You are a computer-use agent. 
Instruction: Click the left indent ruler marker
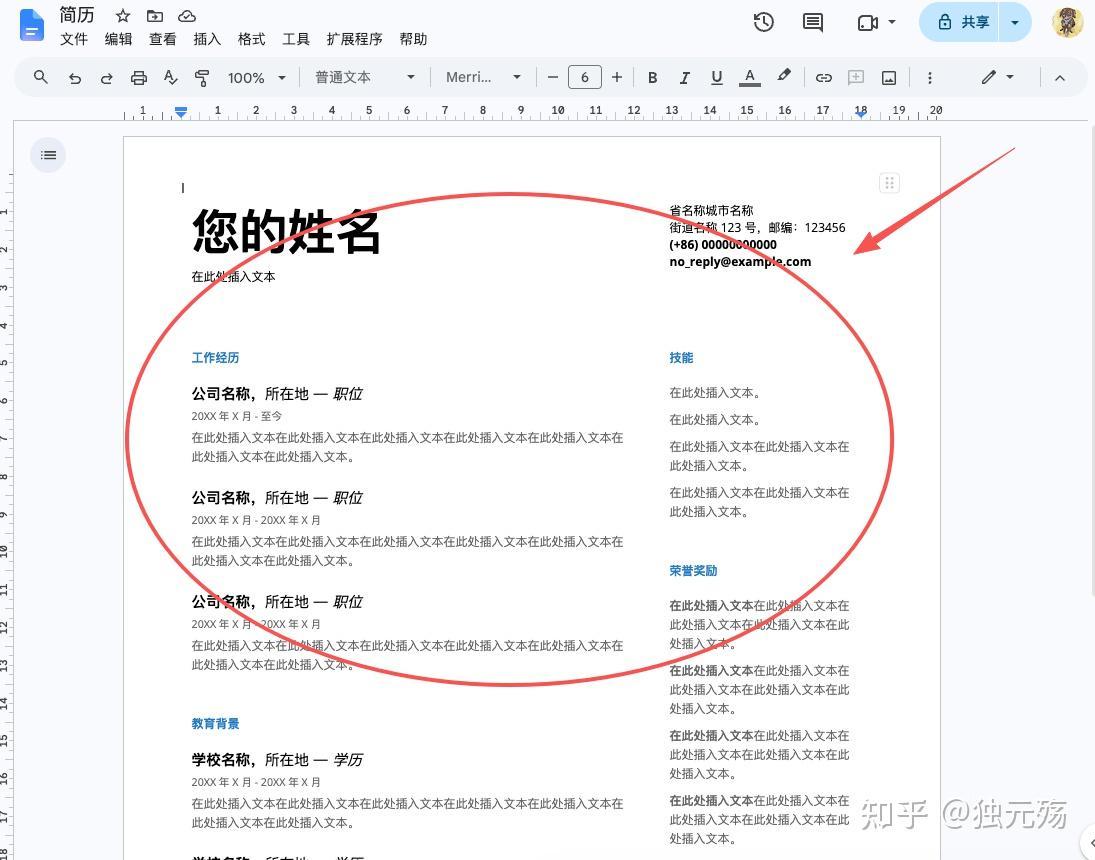181,112
